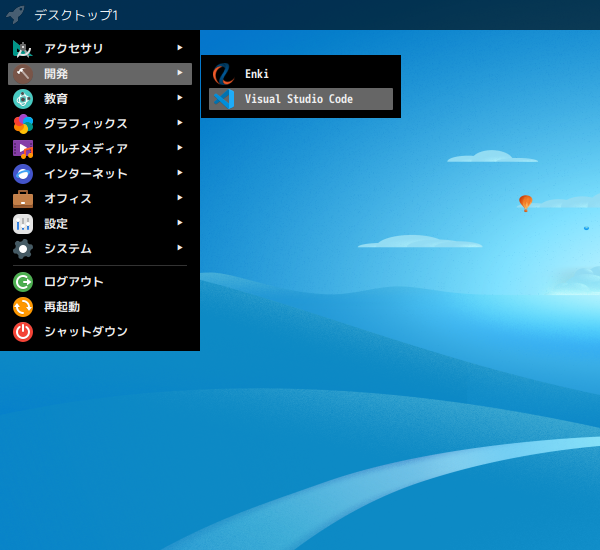The height and width of the screenshot is (550, 600).
Task: Choose シャットダウン to power off
Action: tap(100, 332)
